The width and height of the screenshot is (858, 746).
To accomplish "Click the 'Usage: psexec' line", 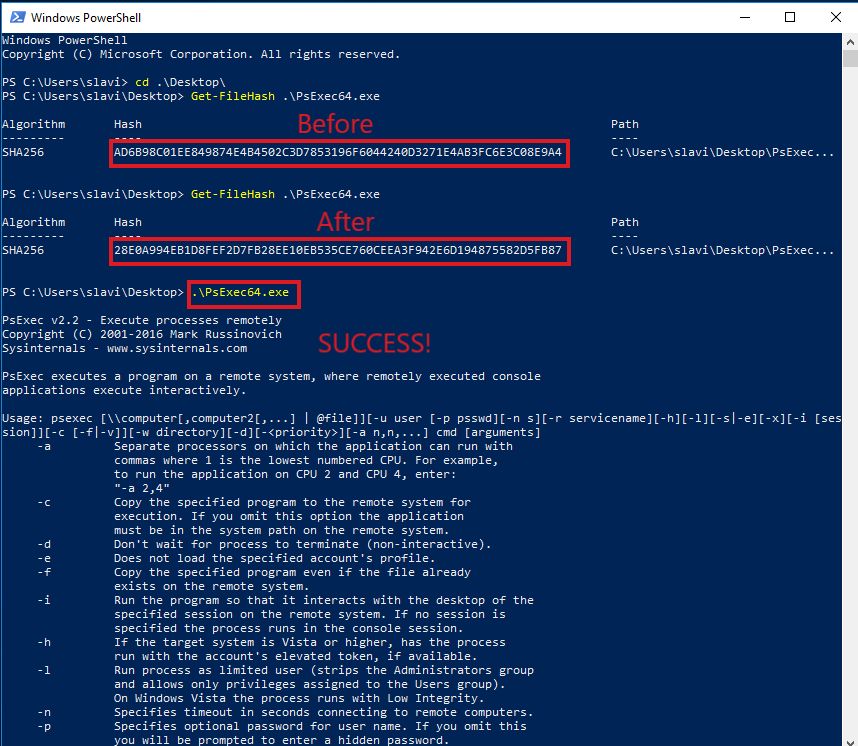I will pyautogui.click(x=421, y=418).
